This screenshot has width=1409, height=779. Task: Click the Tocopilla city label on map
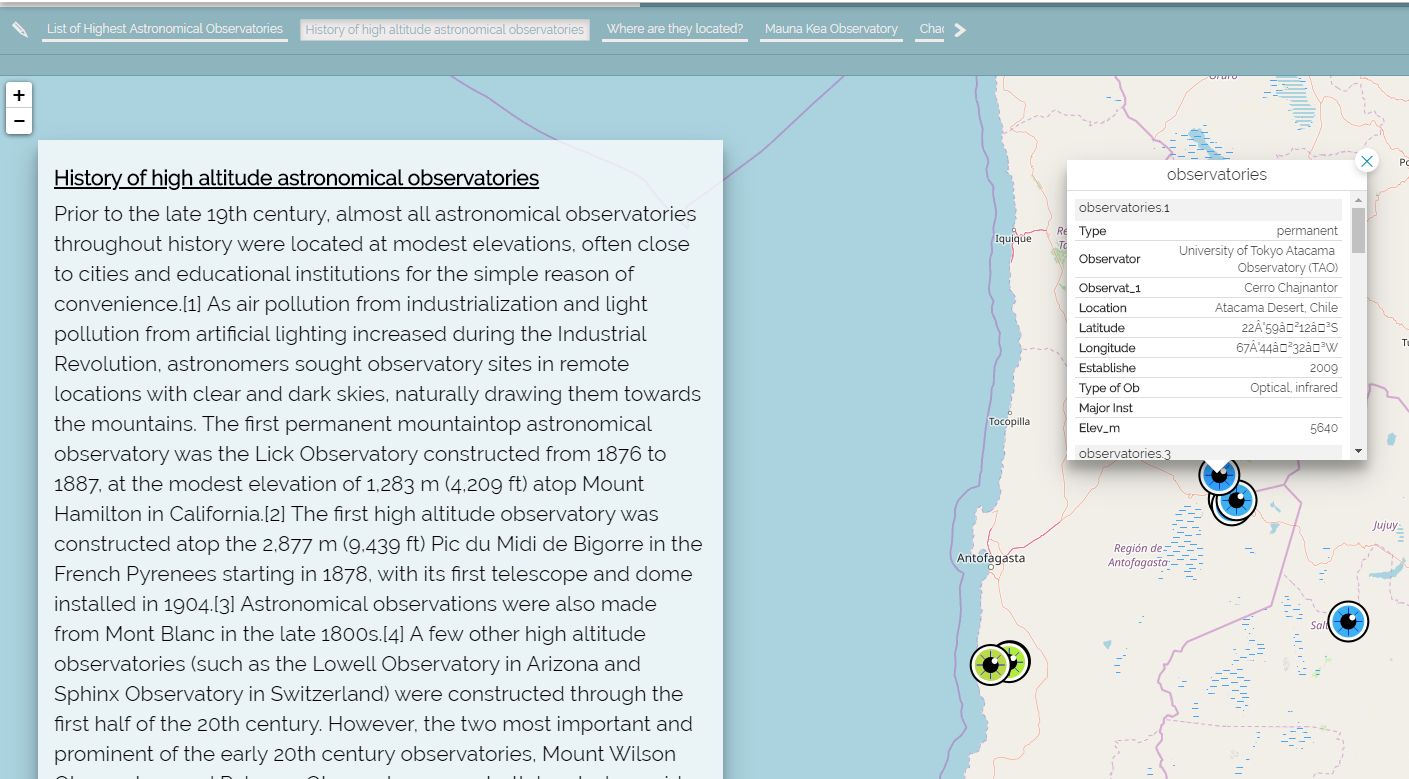(1009, 422)
